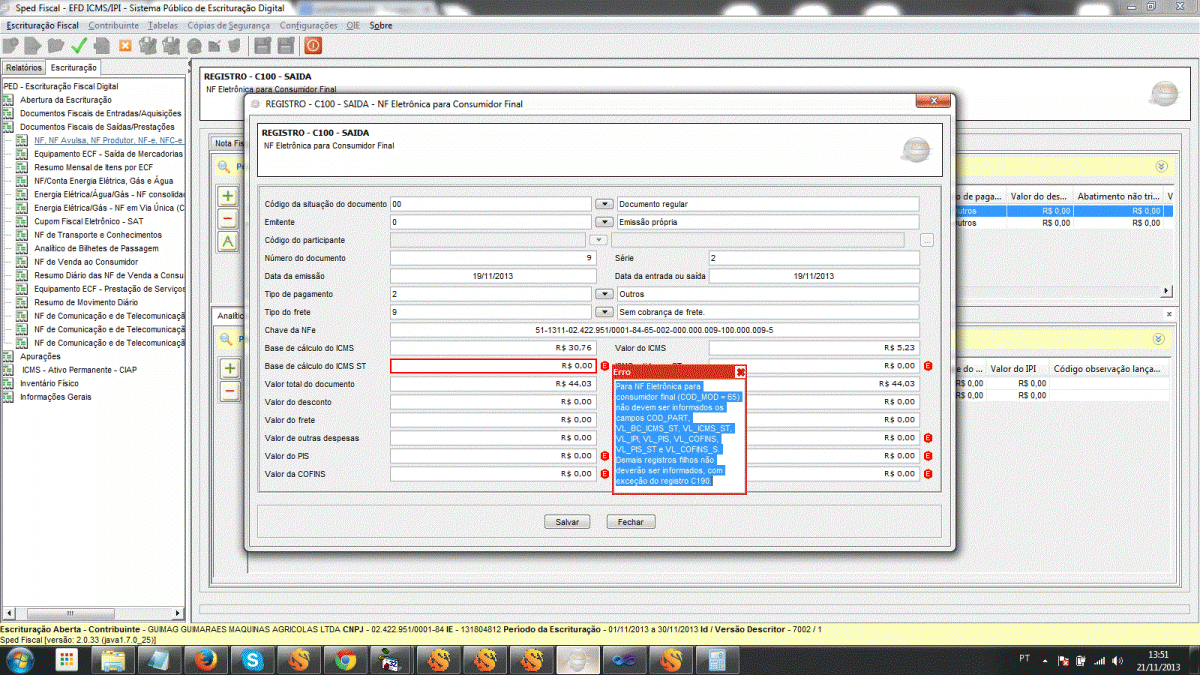
Task: Open the Contribuinte menu
Action: click(114, 24)
